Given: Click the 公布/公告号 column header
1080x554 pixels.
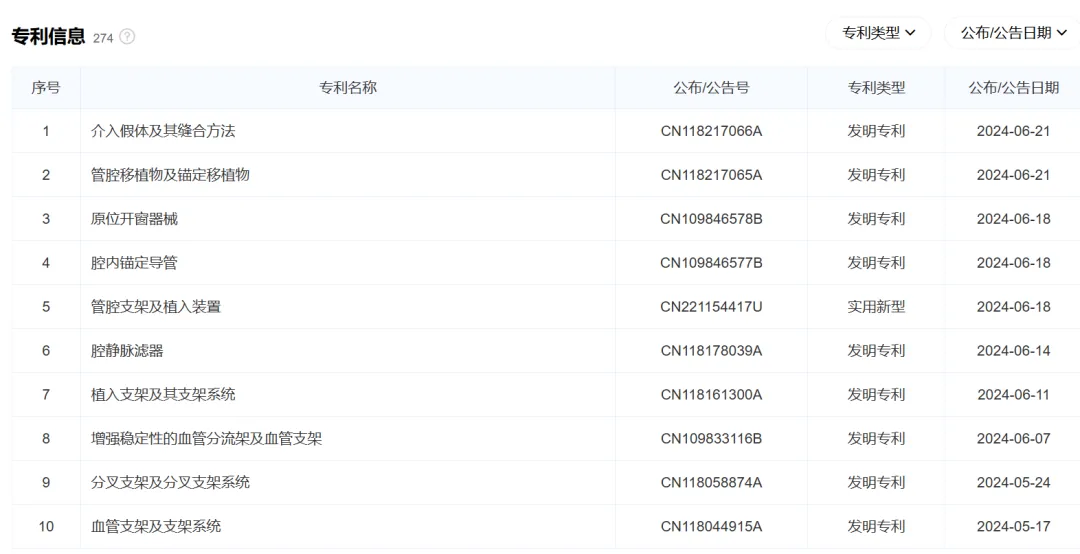Looking at the screenshot, I should click(x=710, y=87).
